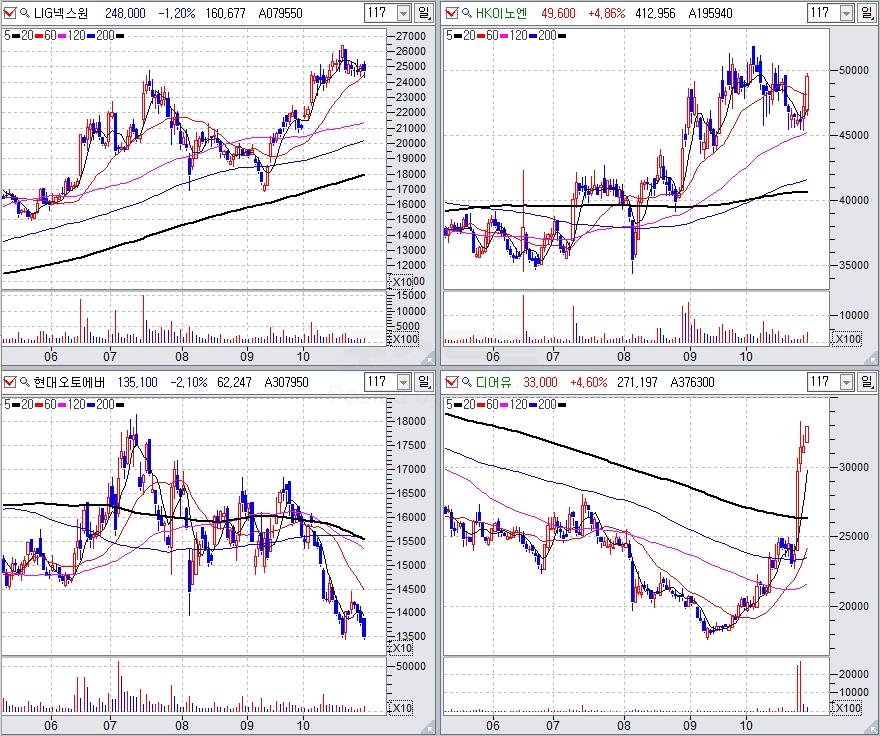Toggle the HK이노엔 chart checkbox

450,13
